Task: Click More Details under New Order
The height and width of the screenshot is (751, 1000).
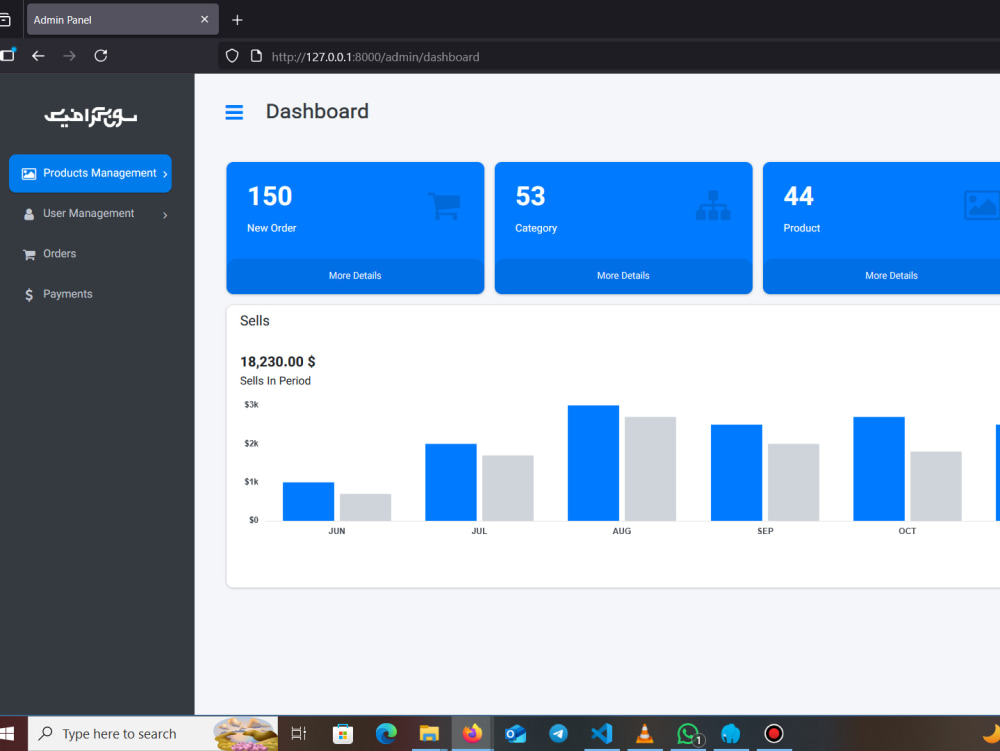Action: pos(355,275)
